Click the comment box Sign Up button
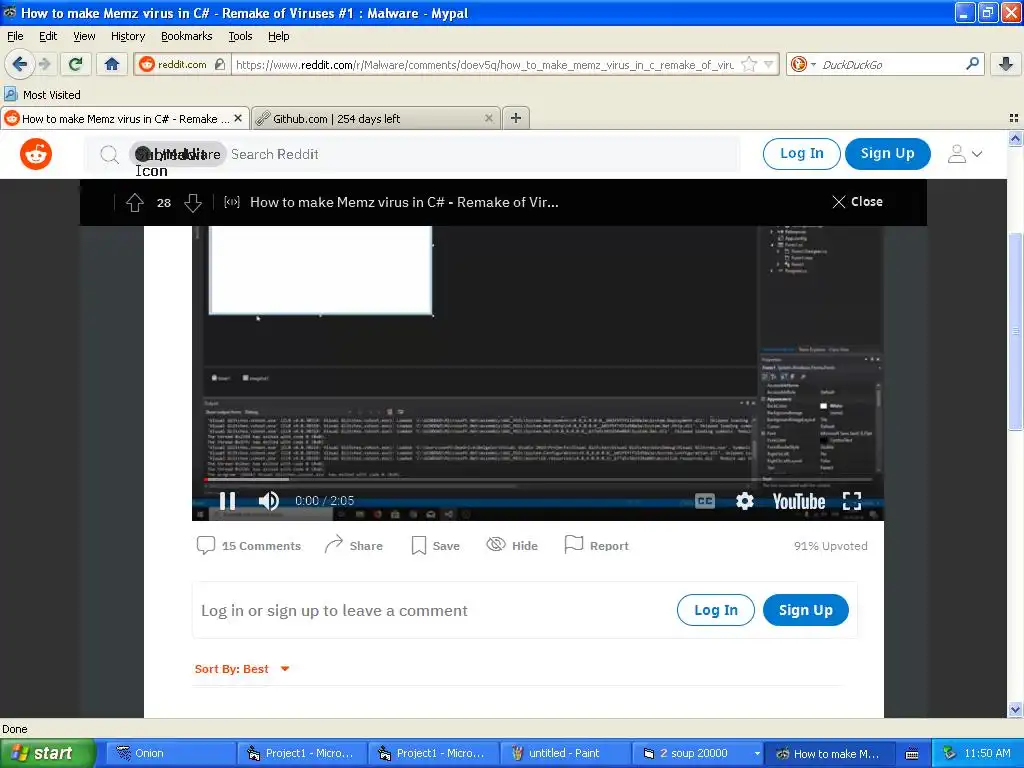1024x768 pixels. pos(805,610)
